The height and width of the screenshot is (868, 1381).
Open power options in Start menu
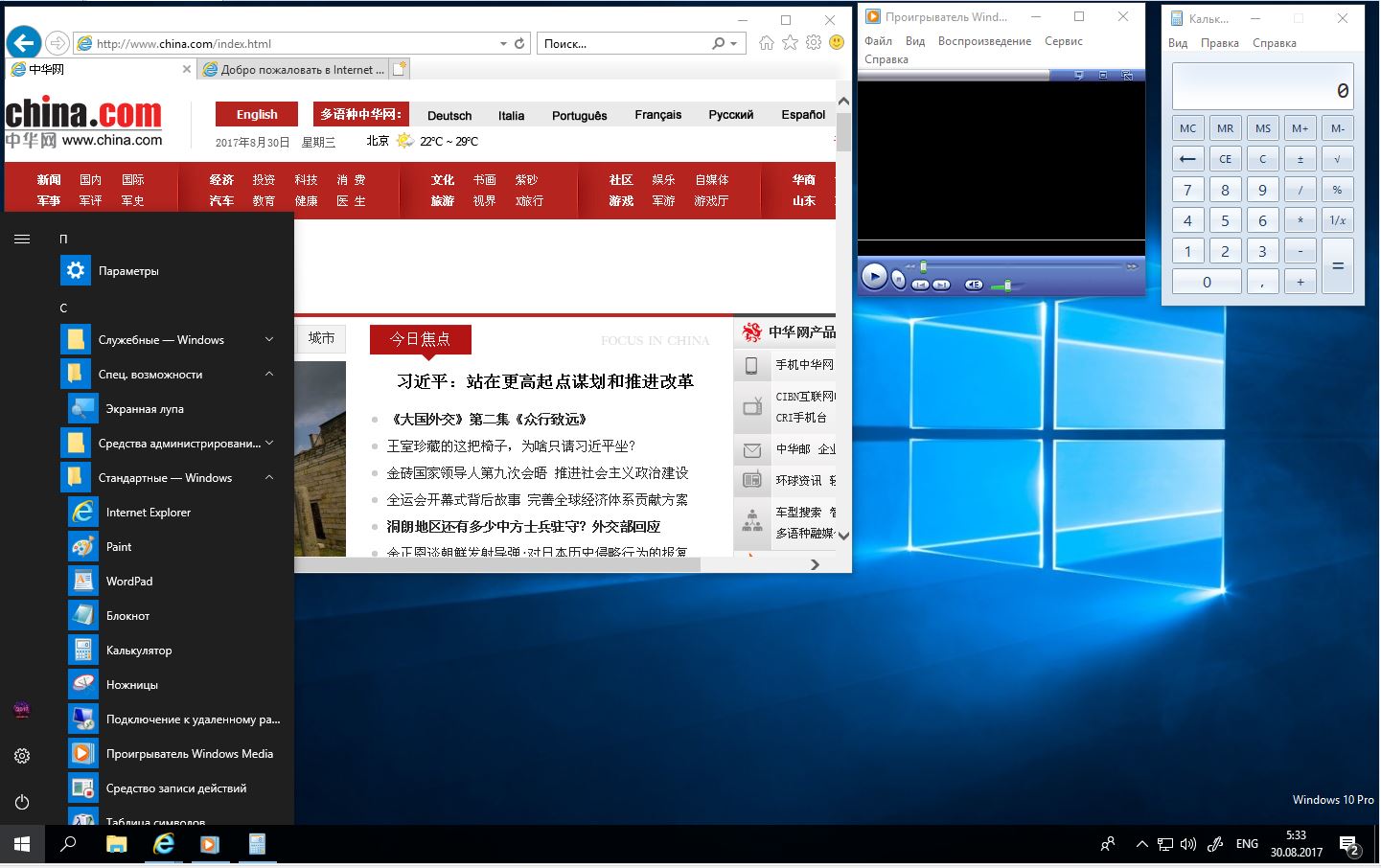pyautogui.click(x=22, y=802)
